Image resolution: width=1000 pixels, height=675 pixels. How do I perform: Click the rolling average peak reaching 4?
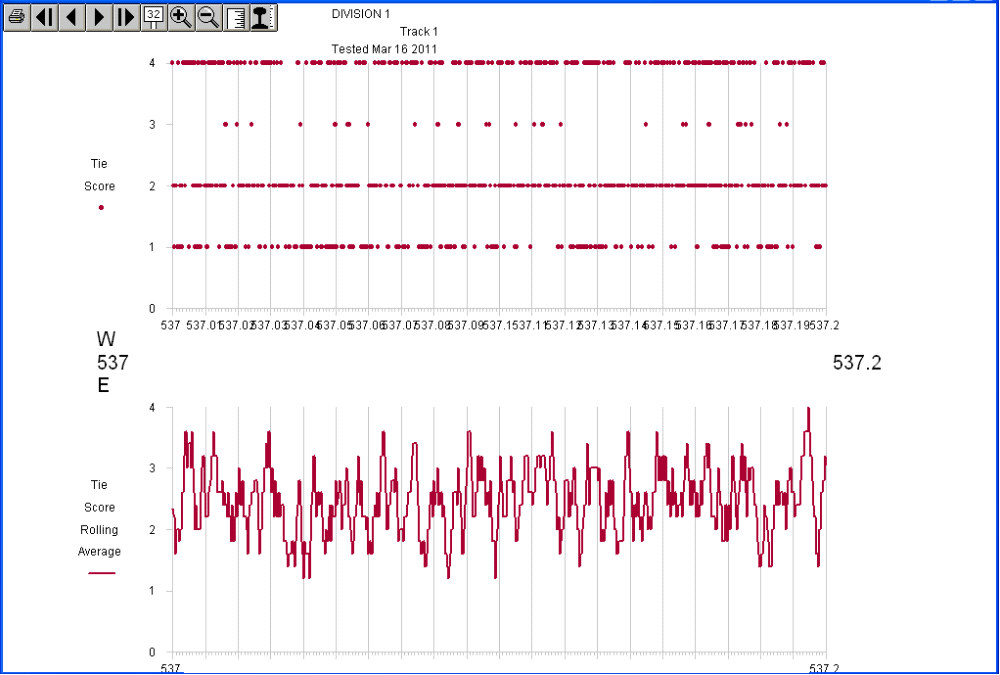coord(808,409)
